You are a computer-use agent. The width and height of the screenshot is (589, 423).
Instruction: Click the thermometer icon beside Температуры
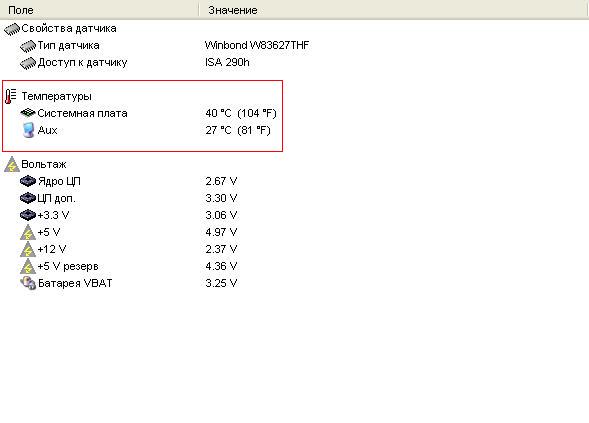pos(11,96)
